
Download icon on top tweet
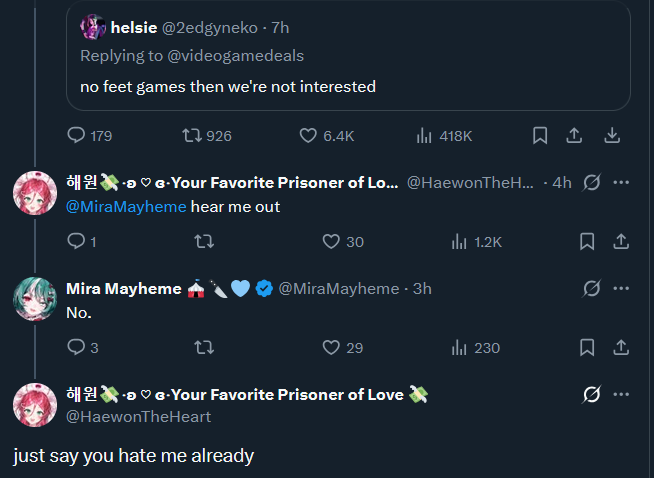[613, 135]
